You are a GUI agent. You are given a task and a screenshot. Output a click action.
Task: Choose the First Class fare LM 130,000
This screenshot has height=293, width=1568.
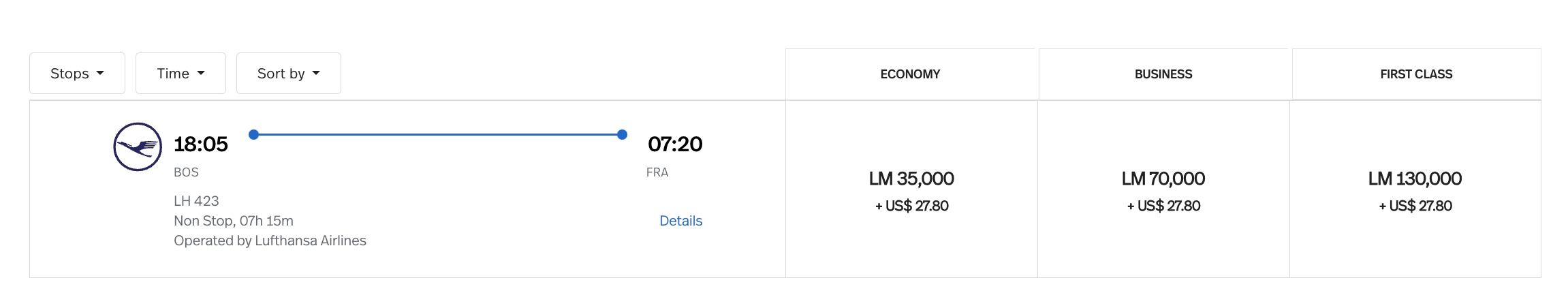[x=1415, y=179]
